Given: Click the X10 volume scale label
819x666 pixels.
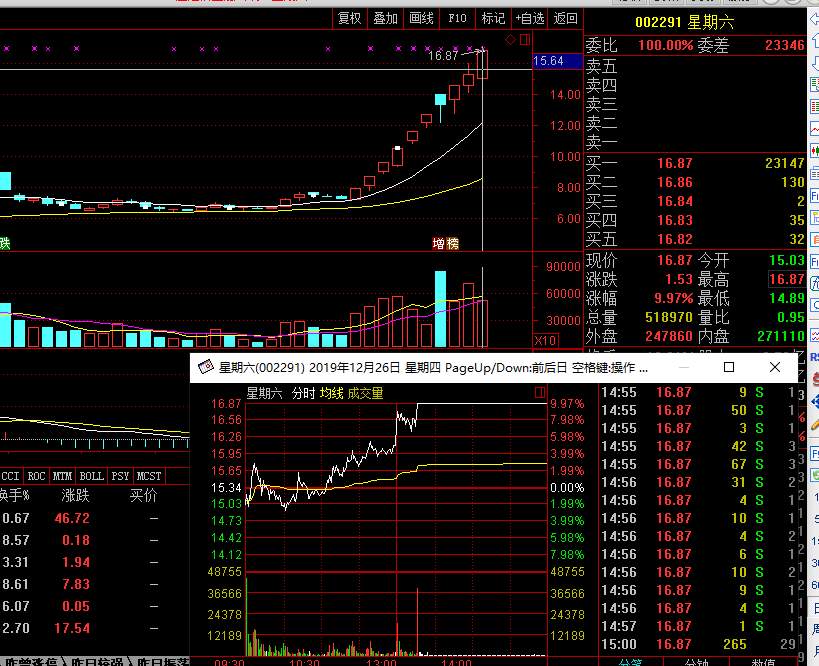Looking at the screenshot, I should (x=546, y=341).
